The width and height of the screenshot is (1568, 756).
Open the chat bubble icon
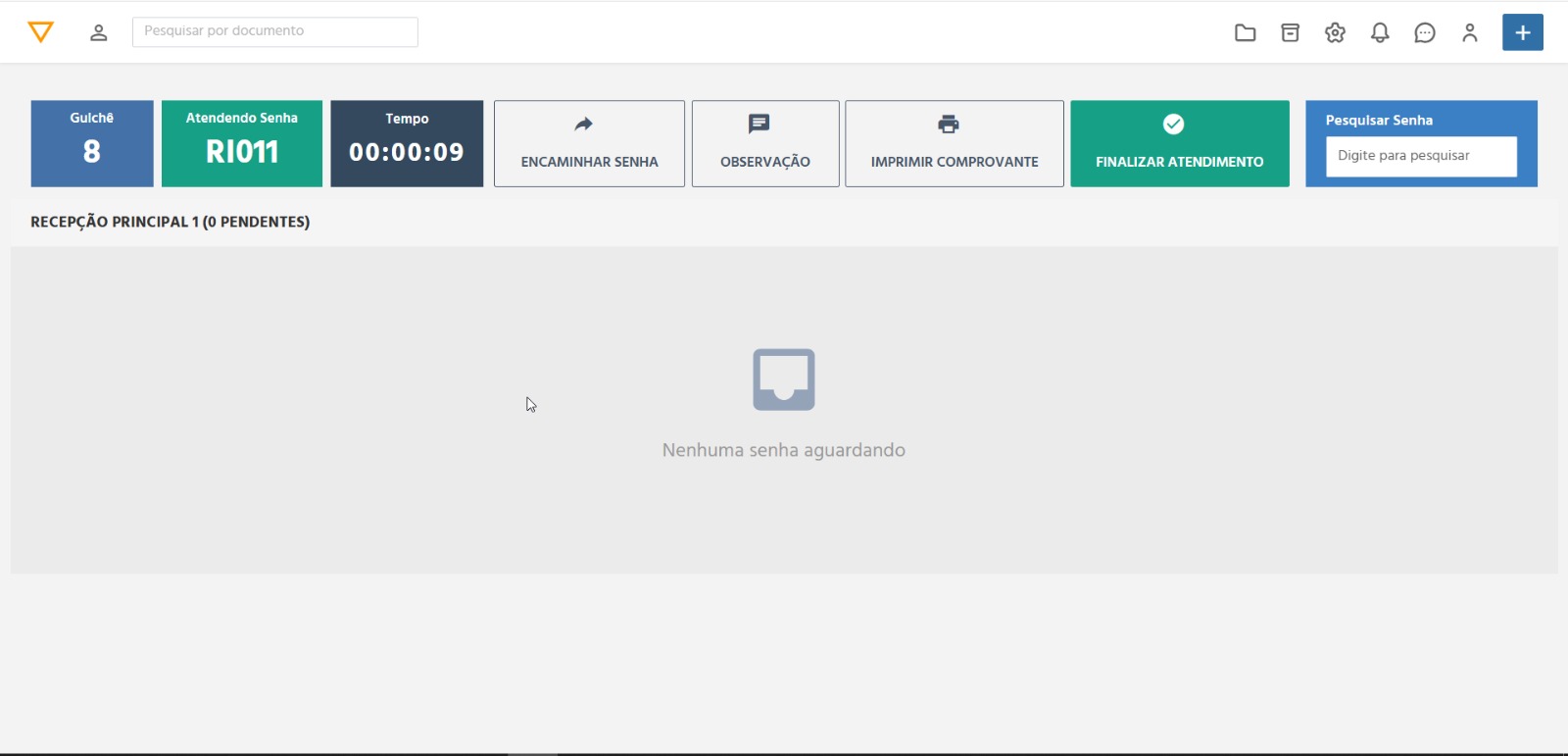[1424, 33]
